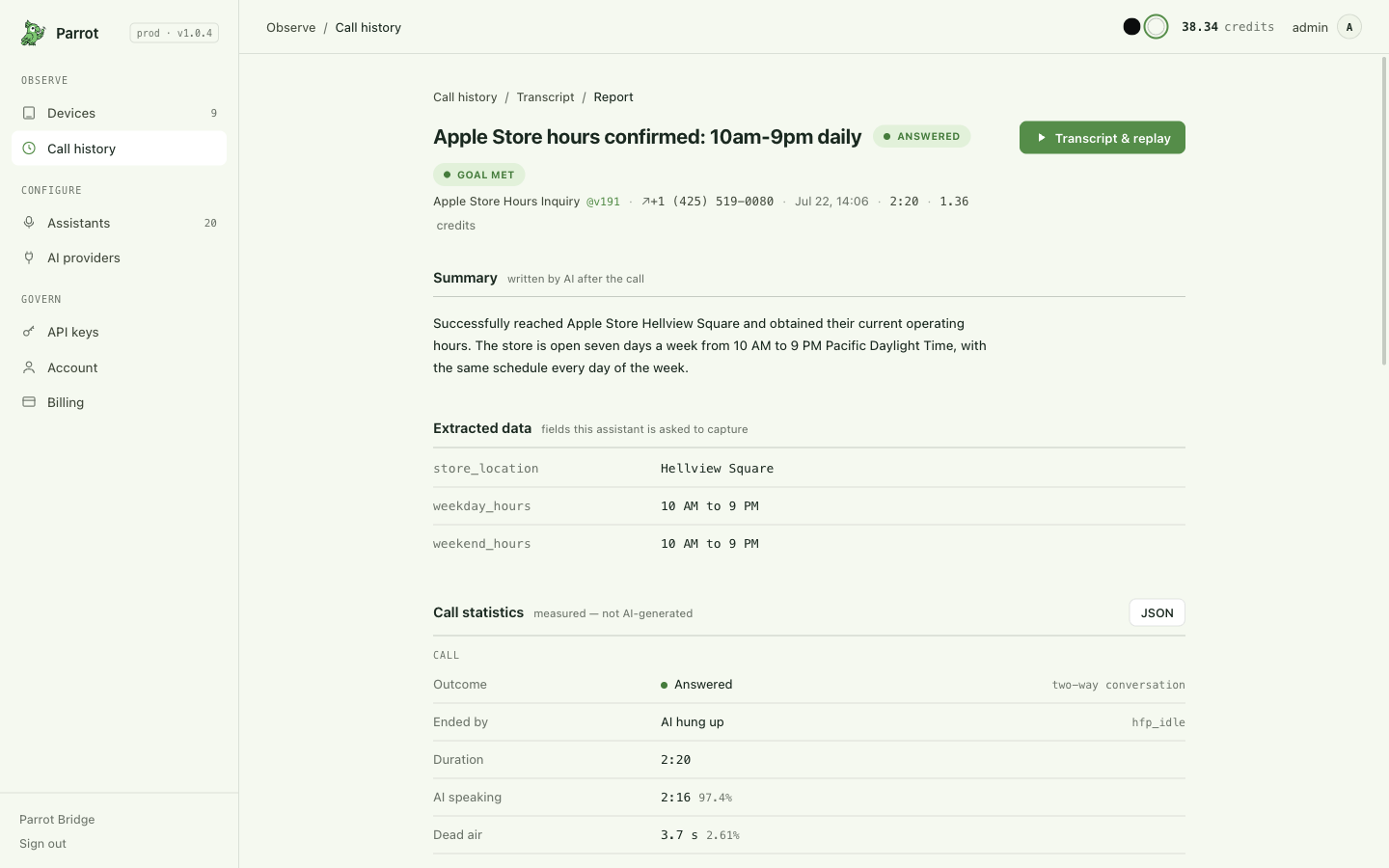Click the AI hung up value
1389x868 pixels.
tap(693, 721)
